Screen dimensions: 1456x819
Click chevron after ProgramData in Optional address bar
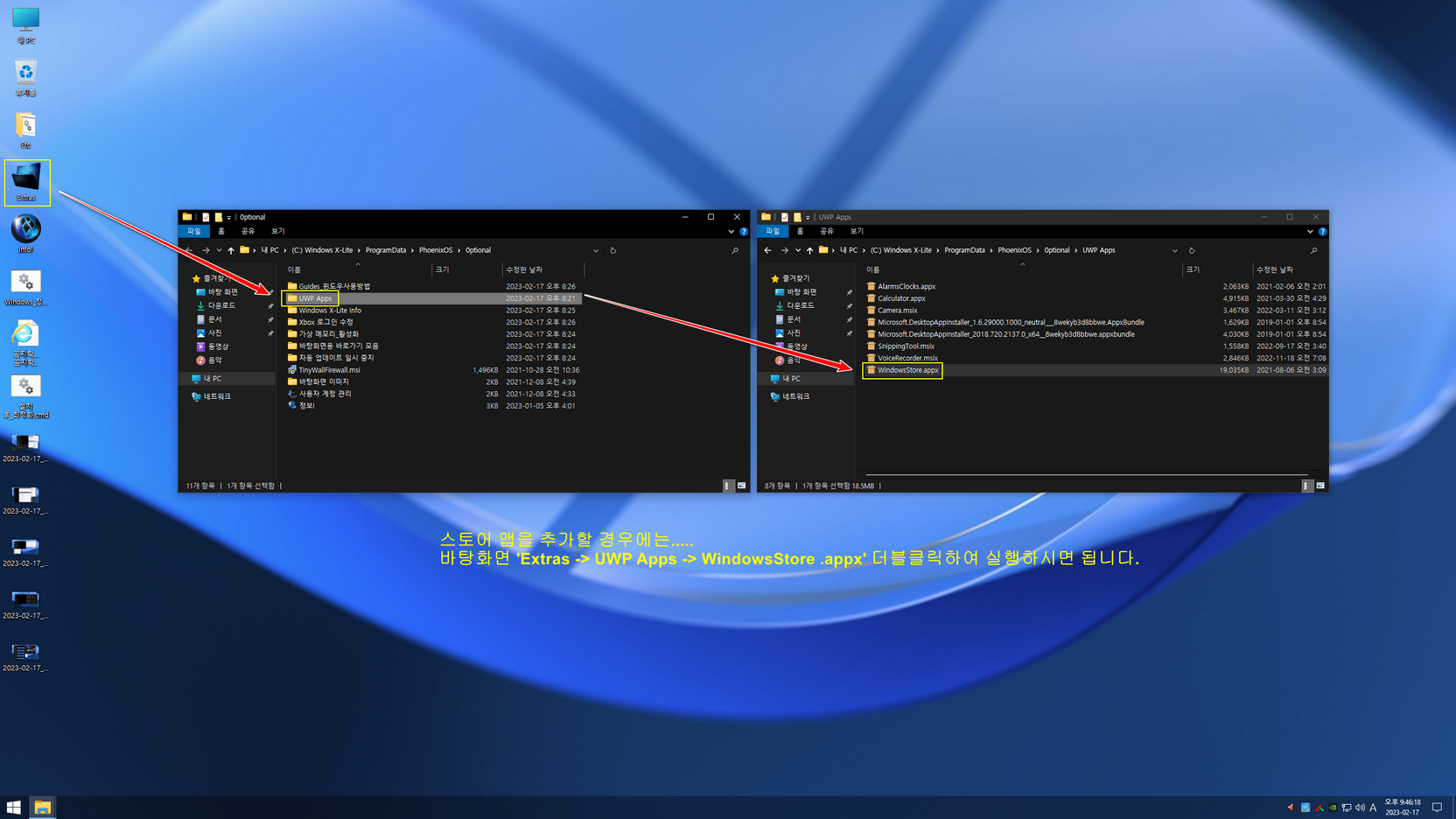(412, 250)
